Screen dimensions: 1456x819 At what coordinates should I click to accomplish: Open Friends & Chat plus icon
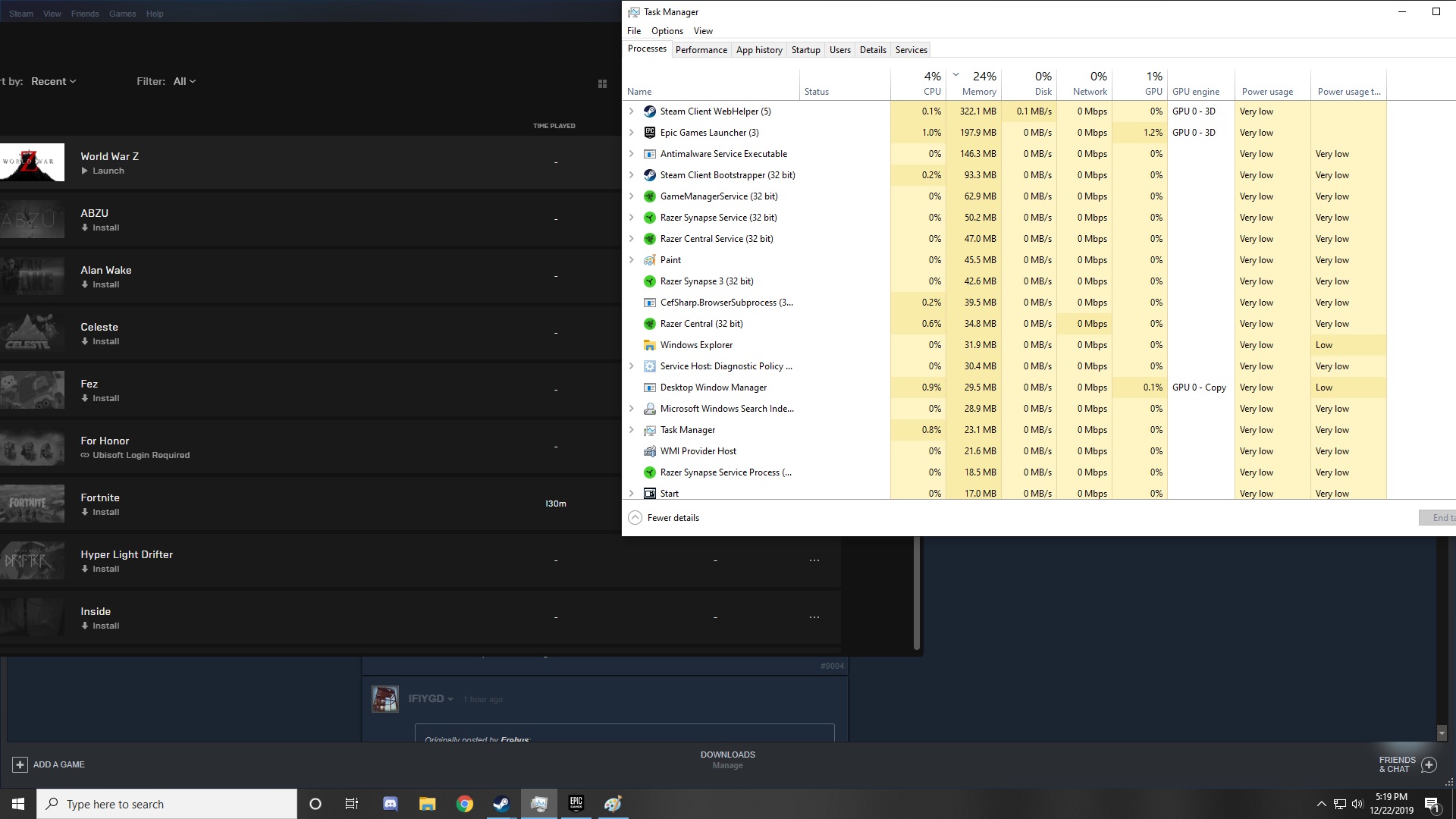tap(1429, 764)
